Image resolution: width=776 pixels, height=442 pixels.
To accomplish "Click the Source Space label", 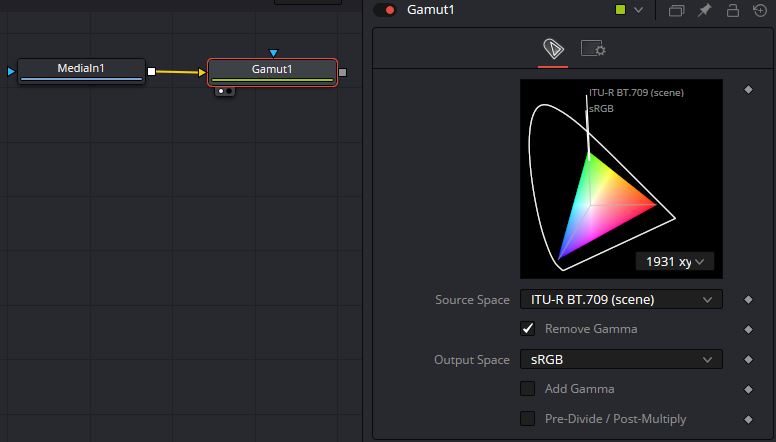I will click(x=472, y=299).
